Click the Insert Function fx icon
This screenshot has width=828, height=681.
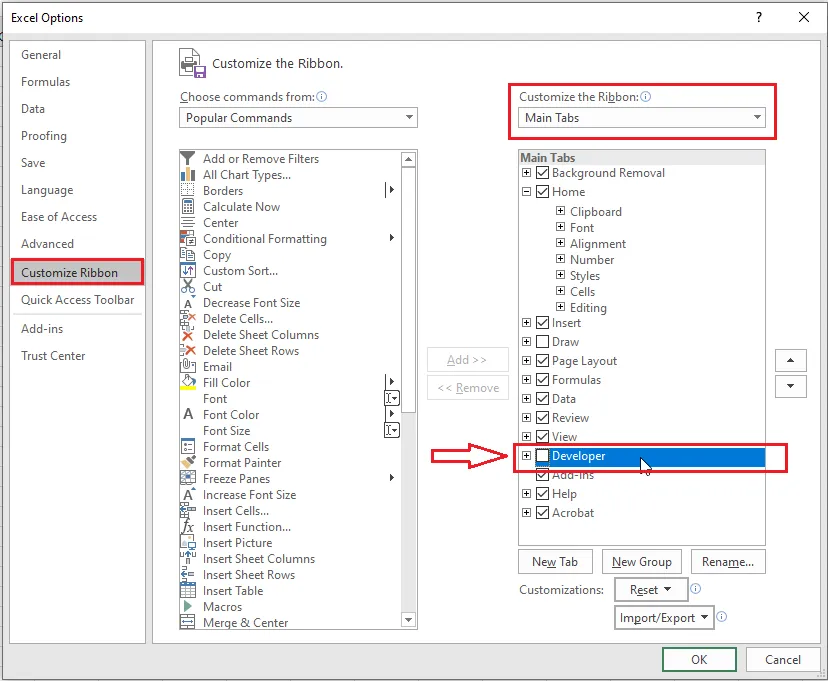tap(187, 526)
